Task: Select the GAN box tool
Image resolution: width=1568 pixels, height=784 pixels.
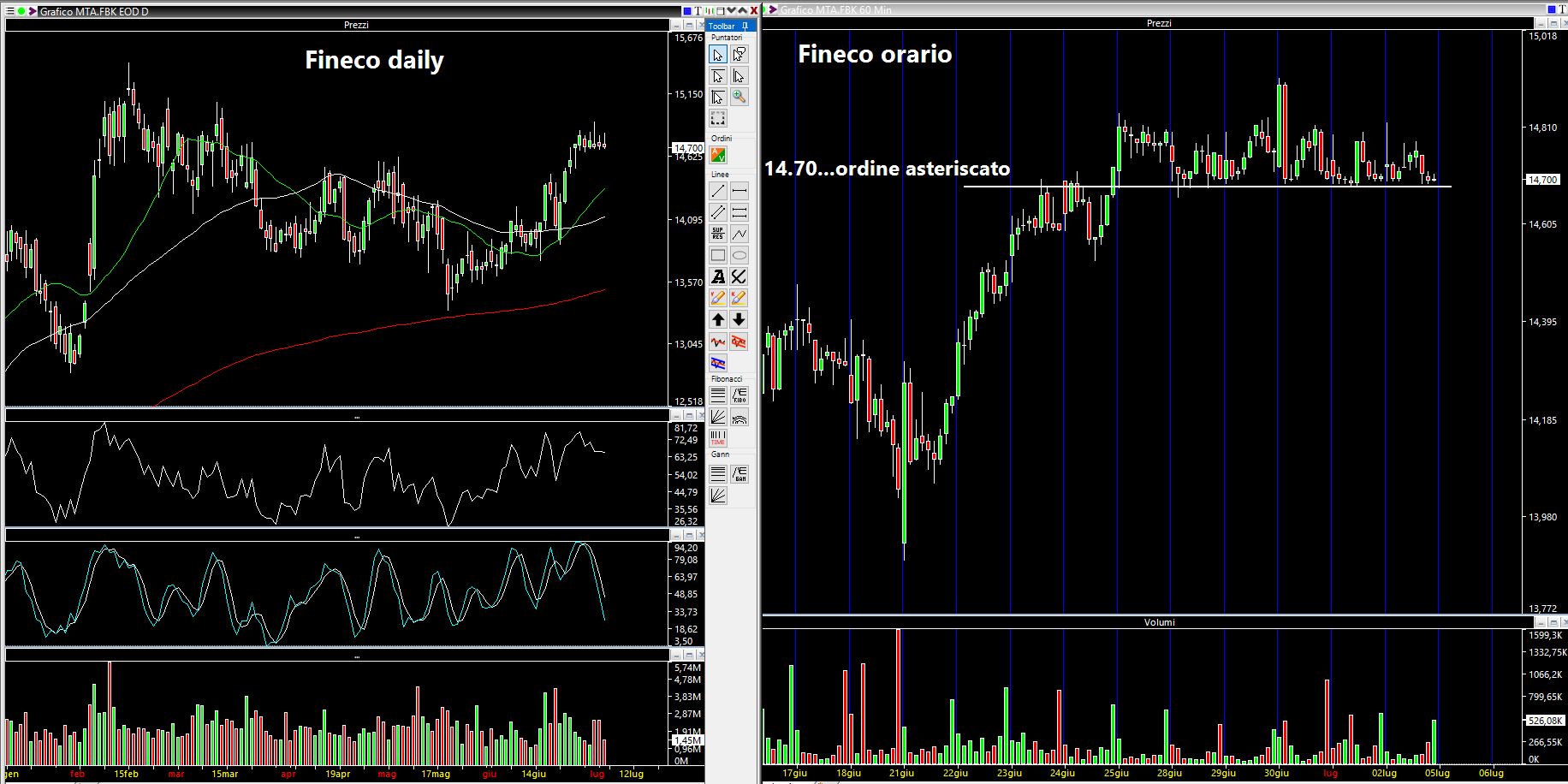Action: [739, 473]
